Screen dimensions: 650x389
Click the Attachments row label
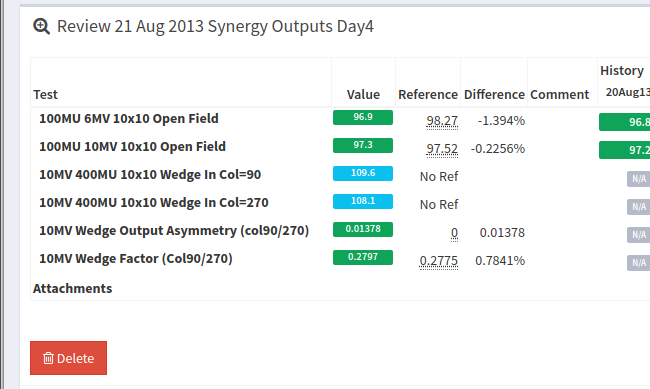pos(73,289)
